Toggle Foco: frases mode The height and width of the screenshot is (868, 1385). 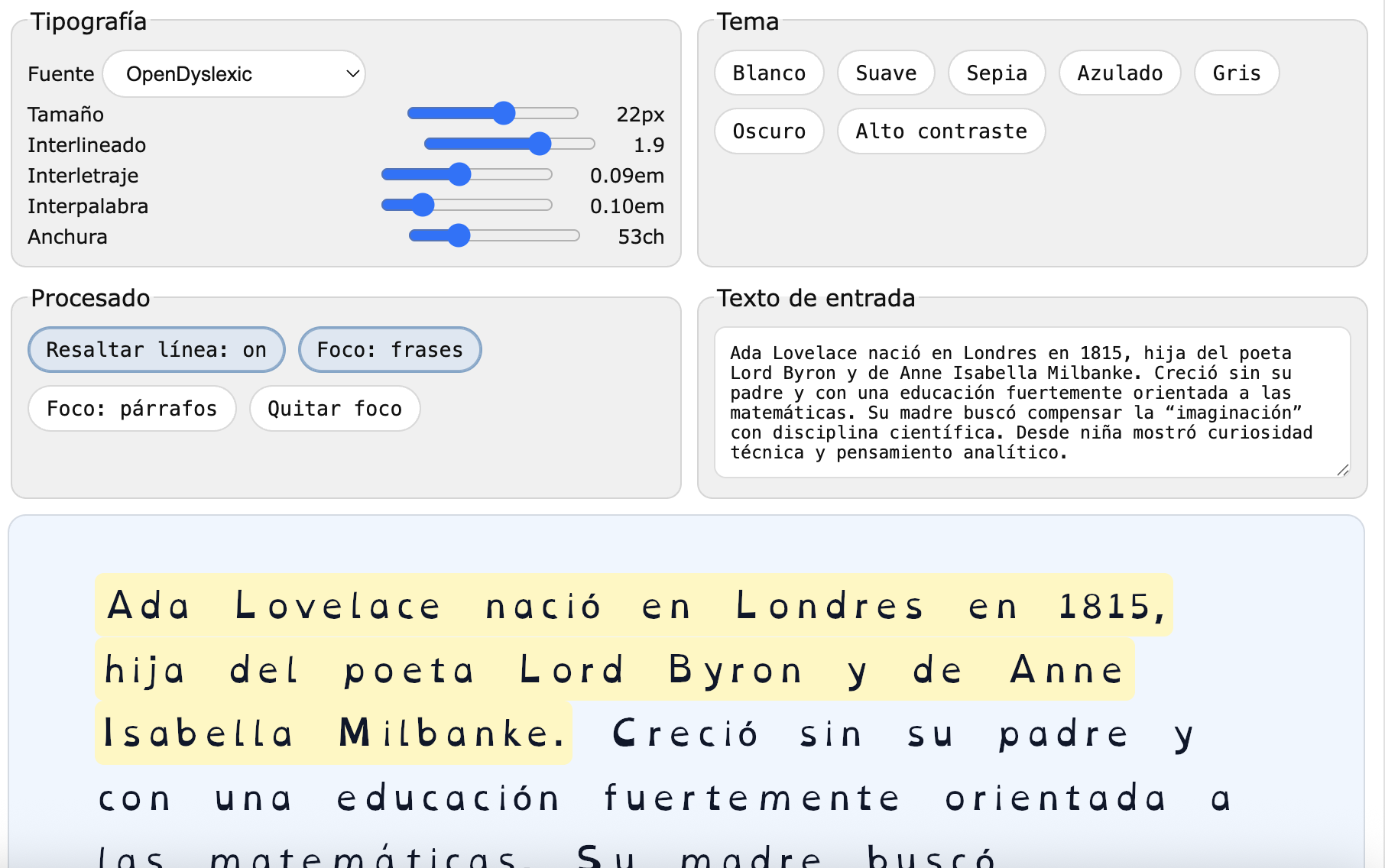390,350
